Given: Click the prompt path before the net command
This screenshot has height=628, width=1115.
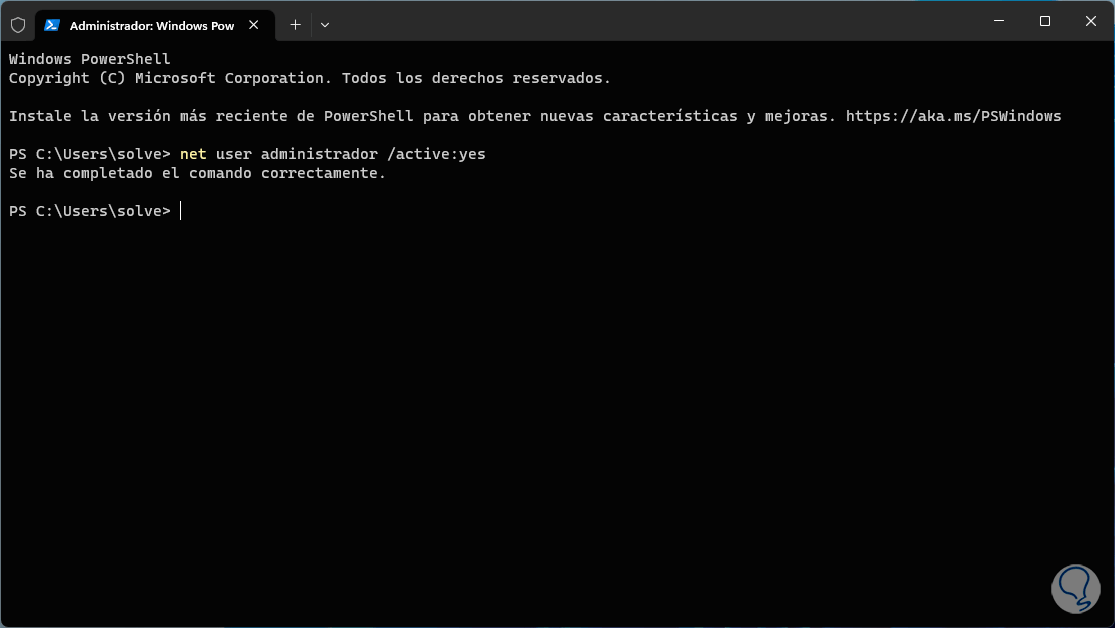Looking at the screenshot, I should (89, 154).
